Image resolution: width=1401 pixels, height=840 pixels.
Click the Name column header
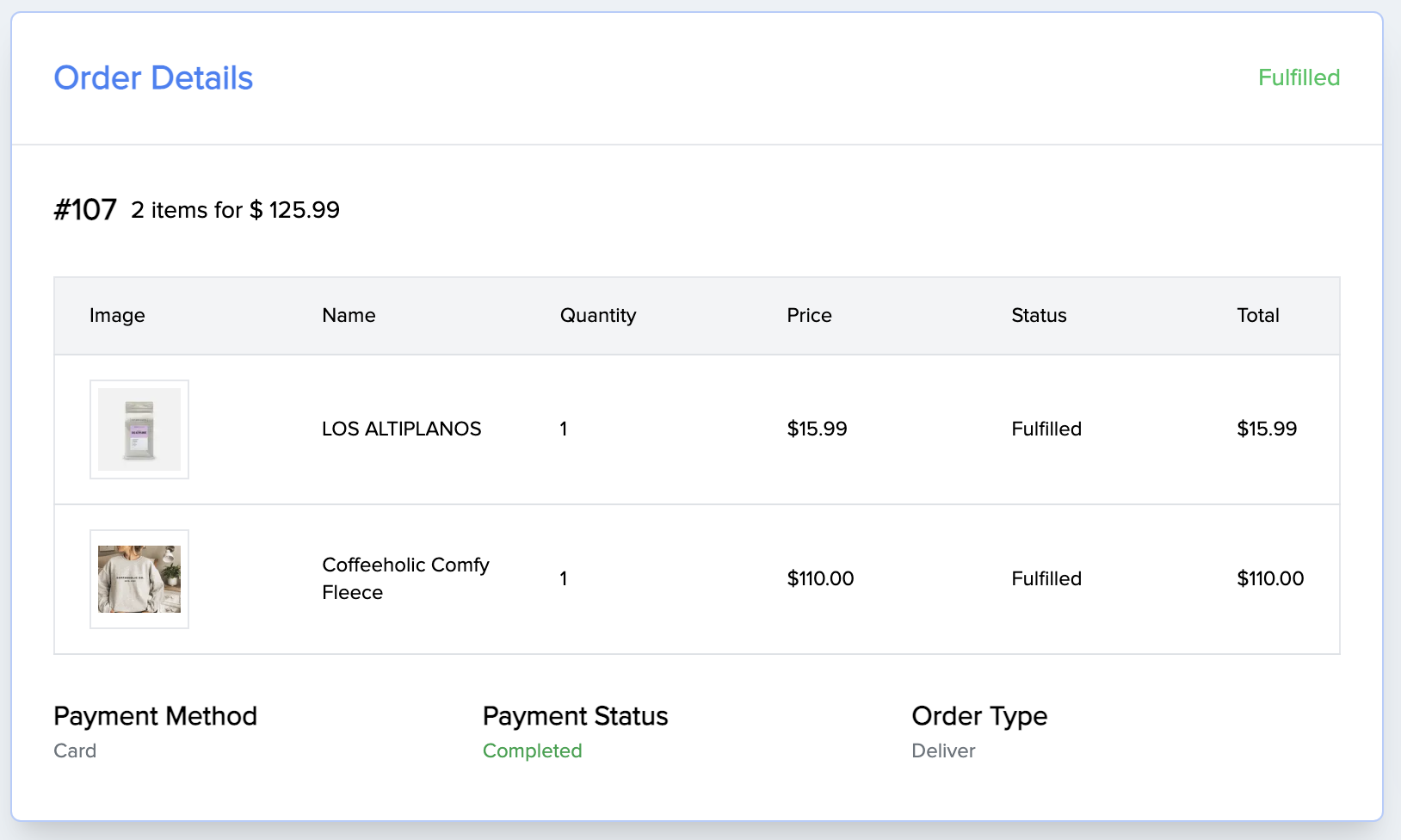[349, 316]
